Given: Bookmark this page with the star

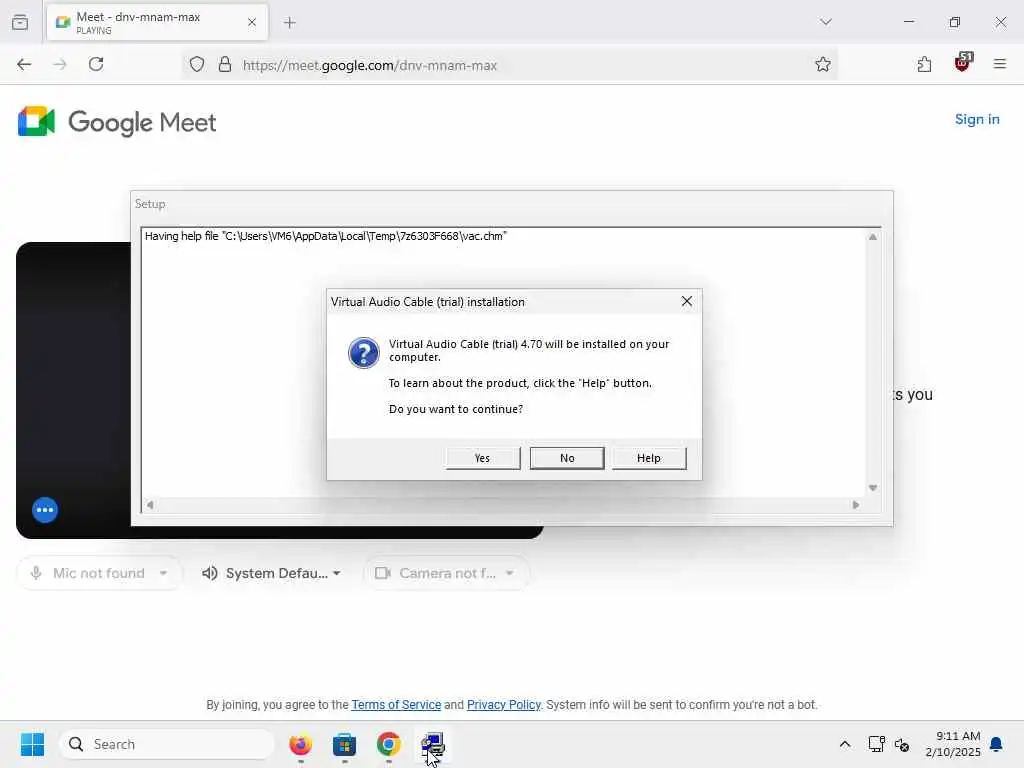Looking at the screenshot, I should [823, 64].
